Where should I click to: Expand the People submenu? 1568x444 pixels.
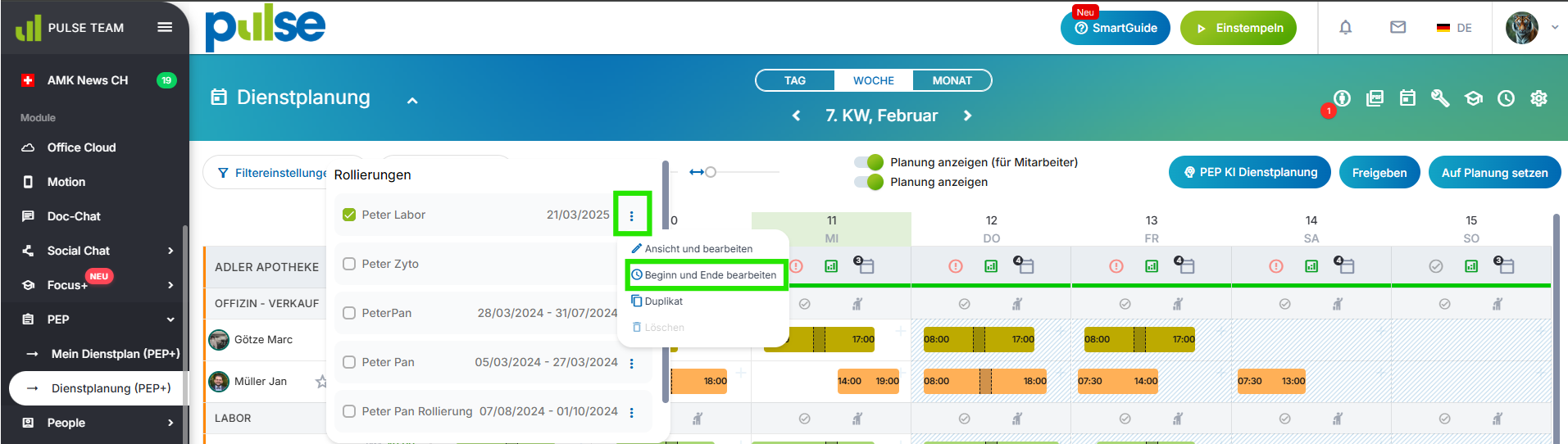[x=170, y=423]
